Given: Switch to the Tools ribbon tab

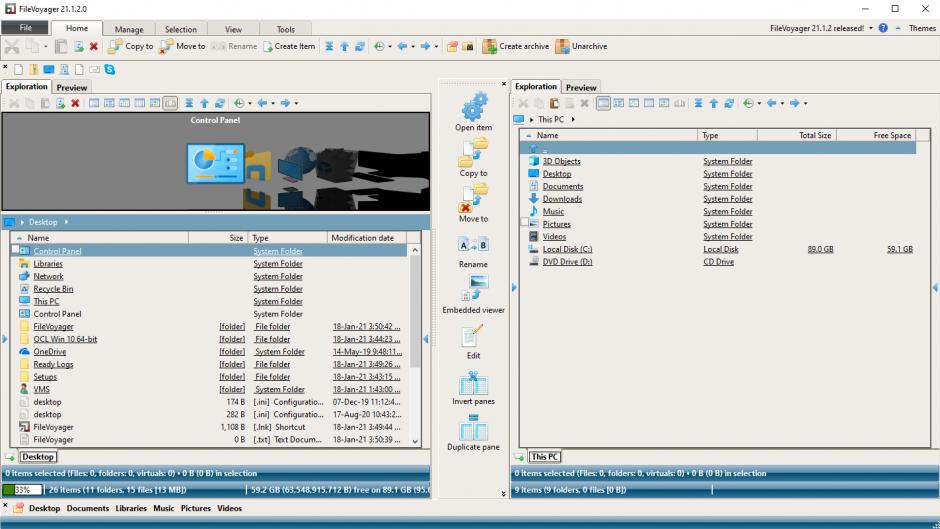Looking at the screenshot, I should [x=285, y=29].
